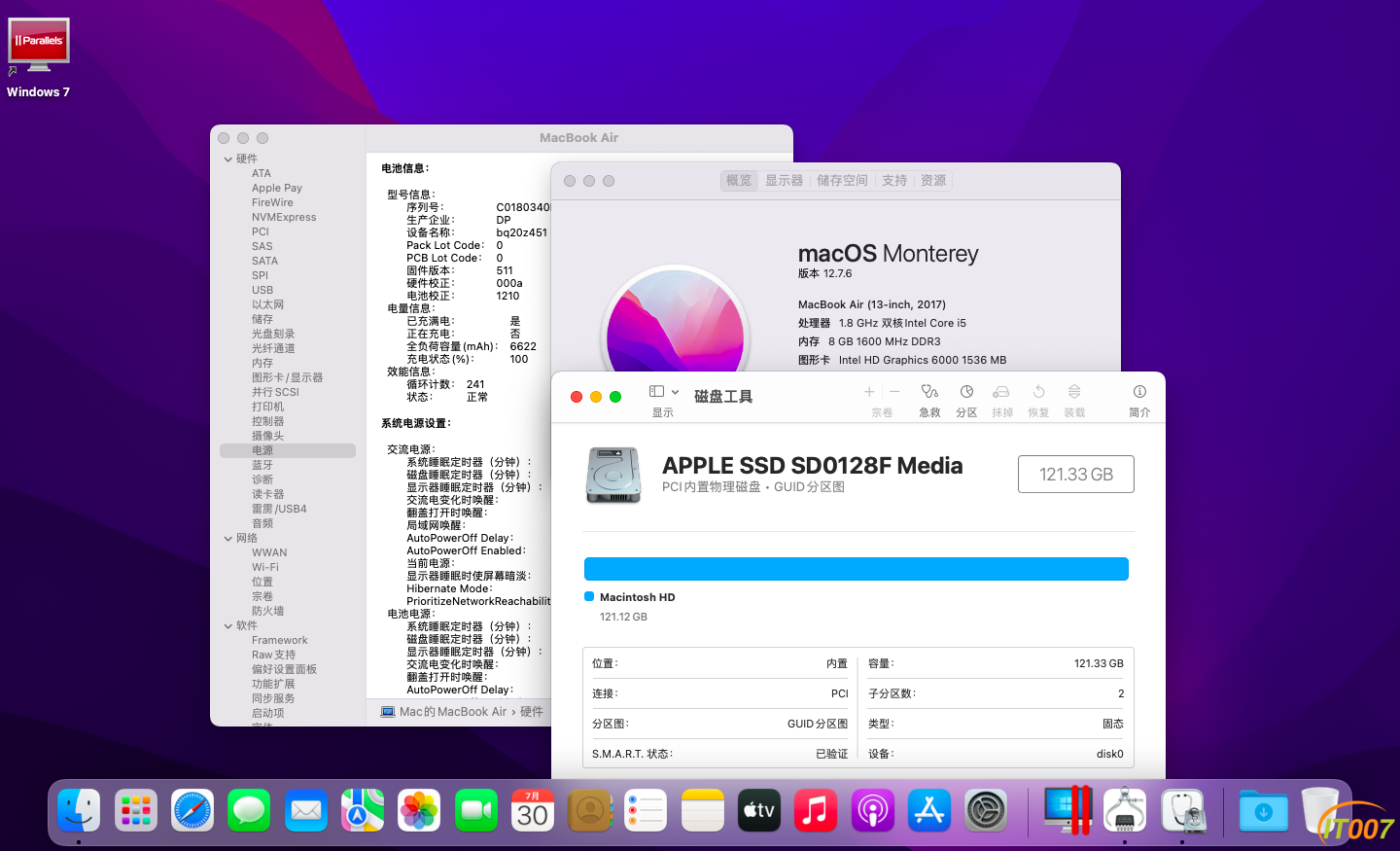Open Notes from the Dock
The width and height of the screenshot is (1400, 851).
pyautogui.click(x=703, y=810)
